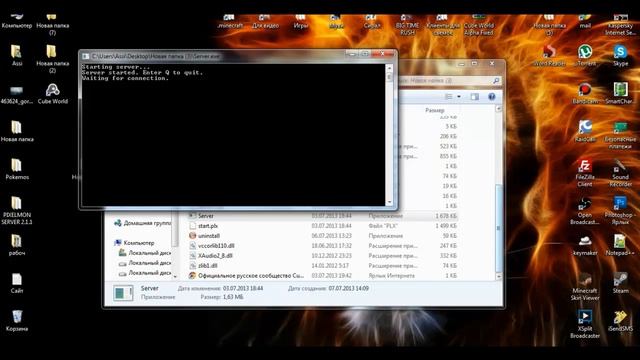Image resolution: width=640 pixels, height=360 pixels.
Task: Open PIXELMON SERVER 2.1.1 folder
Action: click(16, 204)
